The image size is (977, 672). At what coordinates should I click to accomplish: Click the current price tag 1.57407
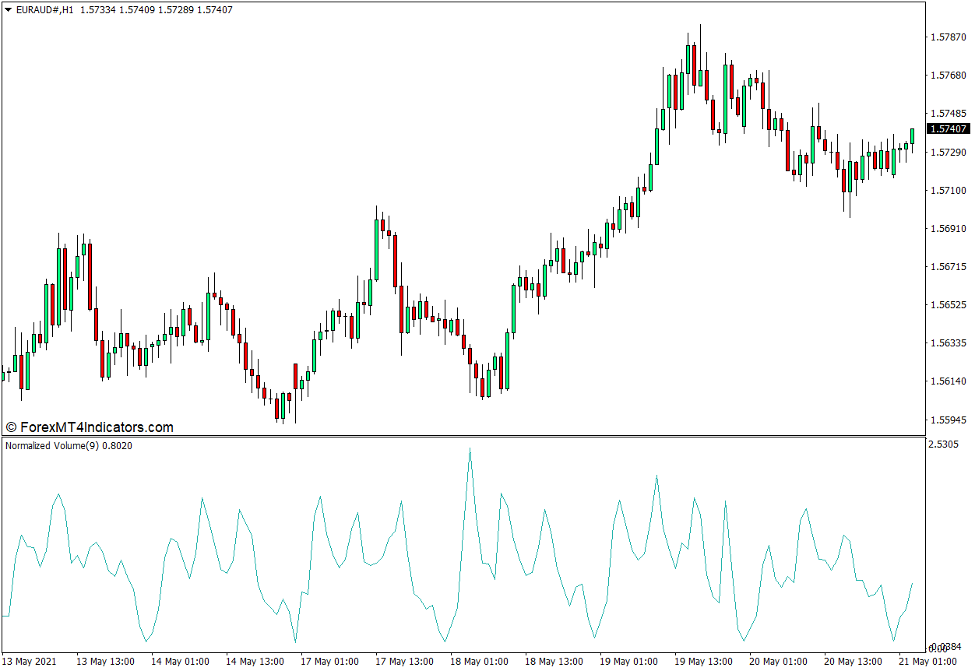pos(947,129)
